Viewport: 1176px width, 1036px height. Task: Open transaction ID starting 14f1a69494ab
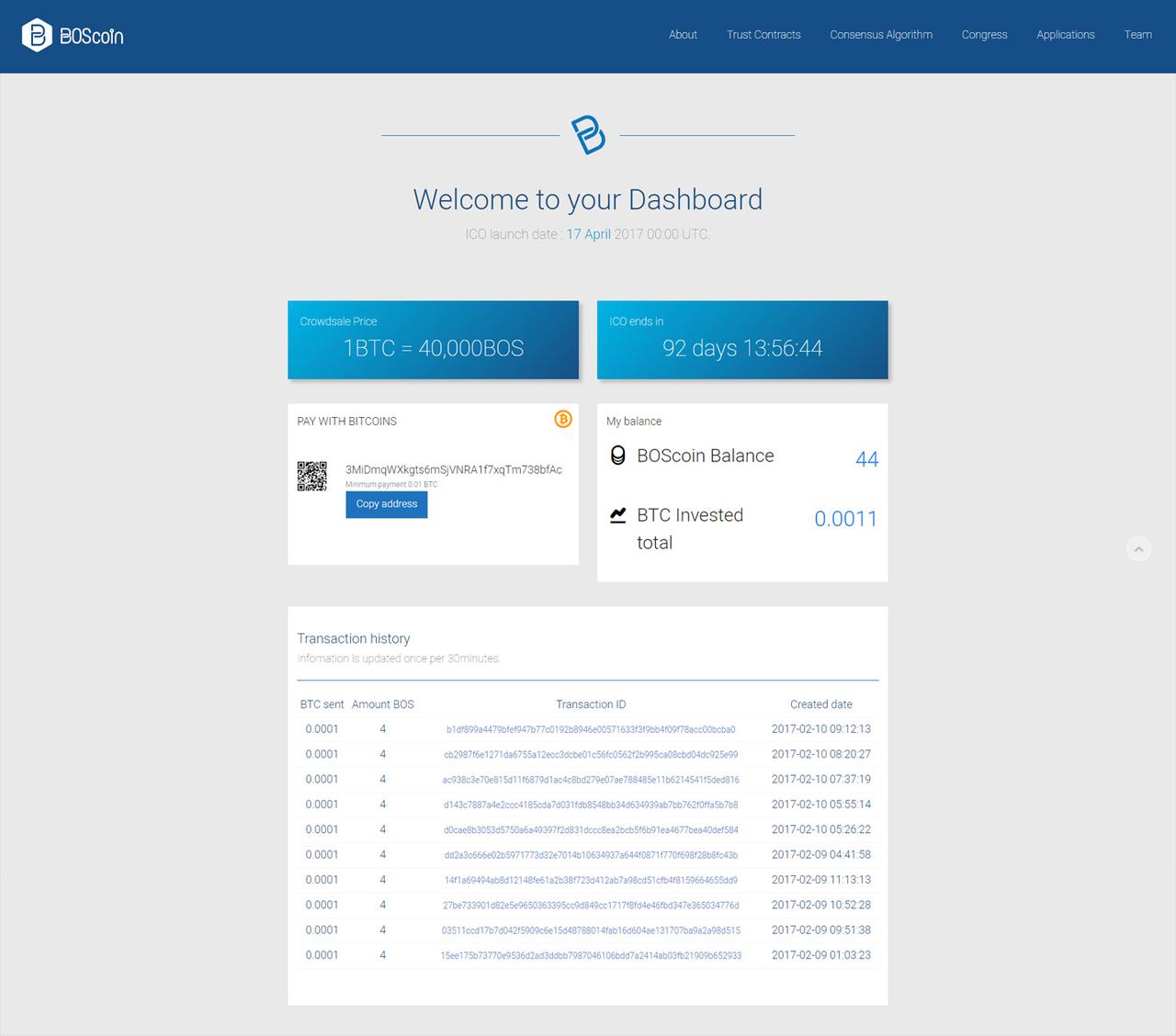pos(591,880)
